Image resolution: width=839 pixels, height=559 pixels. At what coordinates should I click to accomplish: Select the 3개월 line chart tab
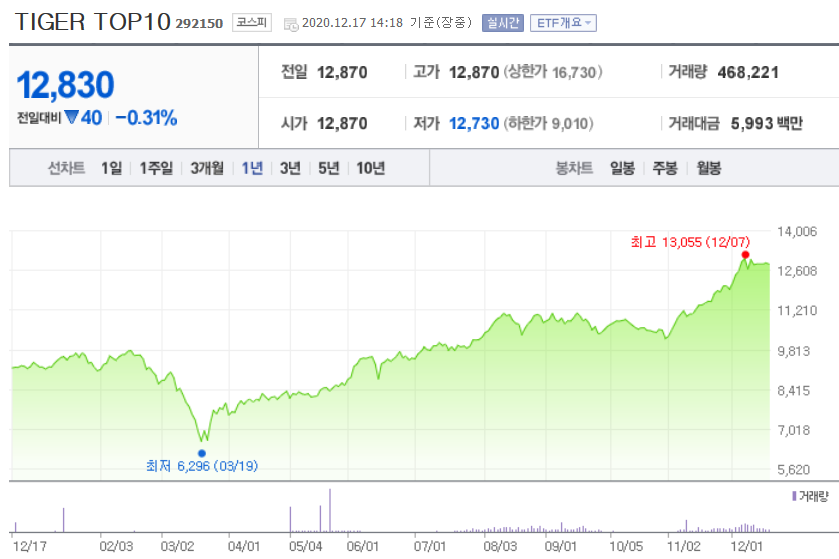coord(207,169)
